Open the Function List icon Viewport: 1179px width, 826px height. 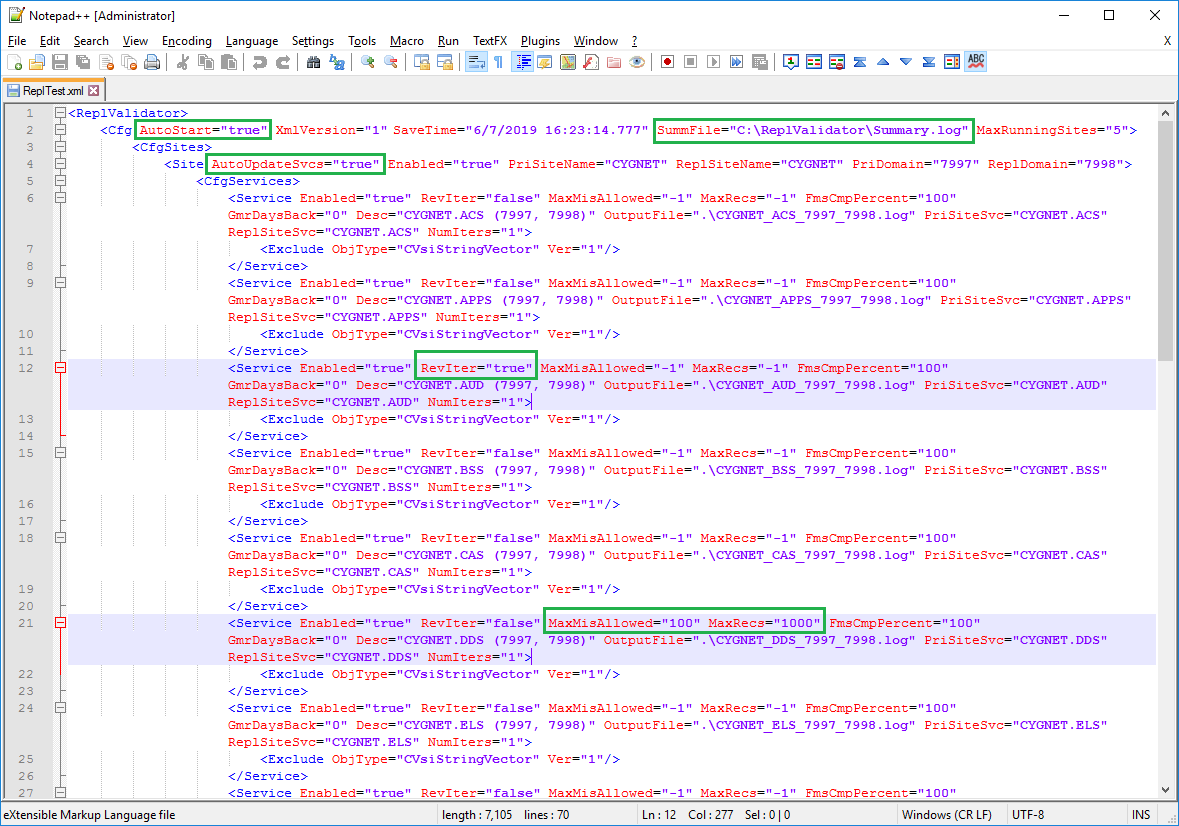(x=591, y=62)
